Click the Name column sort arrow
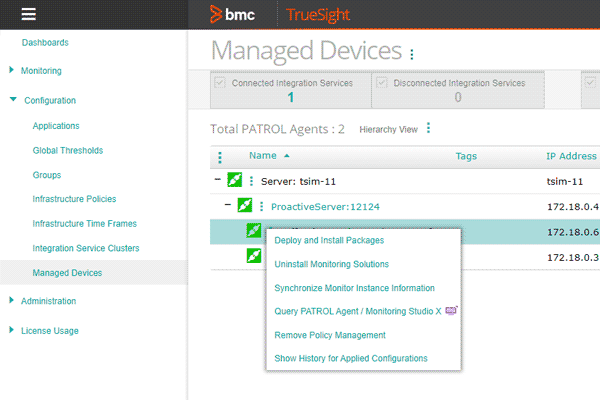This screenshot has height=400, width=600. pyautogui.click(x=287, y=156)
